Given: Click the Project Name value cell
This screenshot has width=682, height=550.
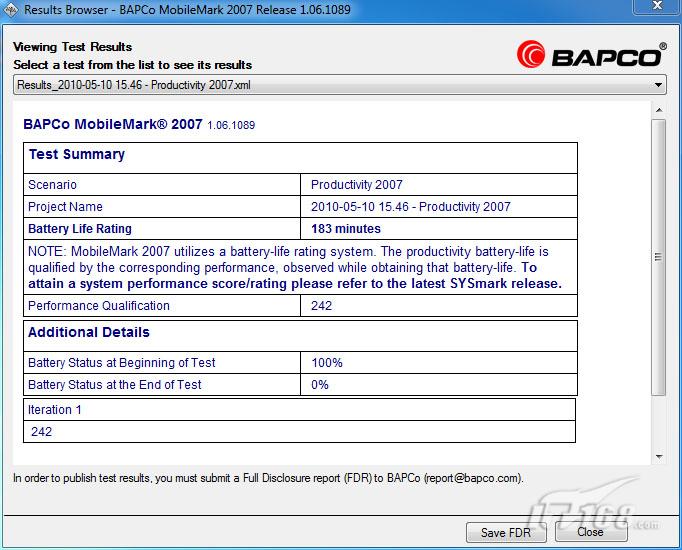Looking at the screenshot, I should coord(439,207).
